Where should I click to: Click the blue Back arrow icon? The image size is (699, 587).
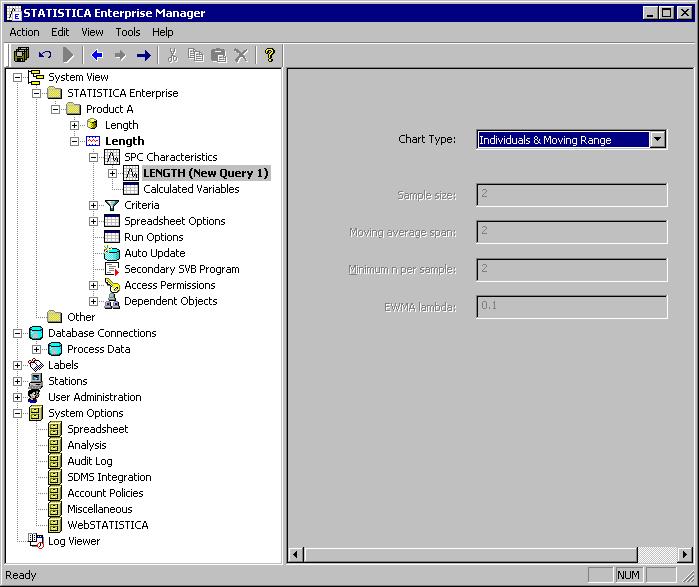click(x=97, y=55)
